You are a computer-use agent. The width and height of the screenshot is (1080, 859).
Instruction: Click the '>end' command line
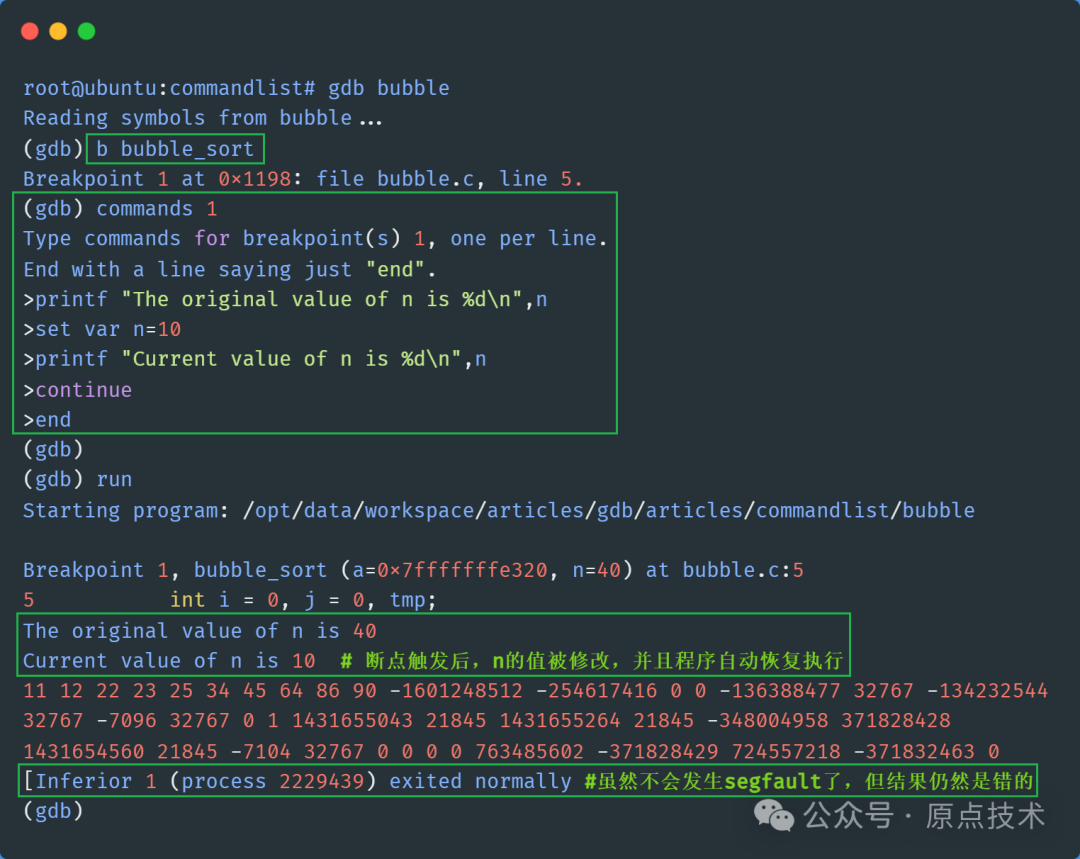pos(47,420)
